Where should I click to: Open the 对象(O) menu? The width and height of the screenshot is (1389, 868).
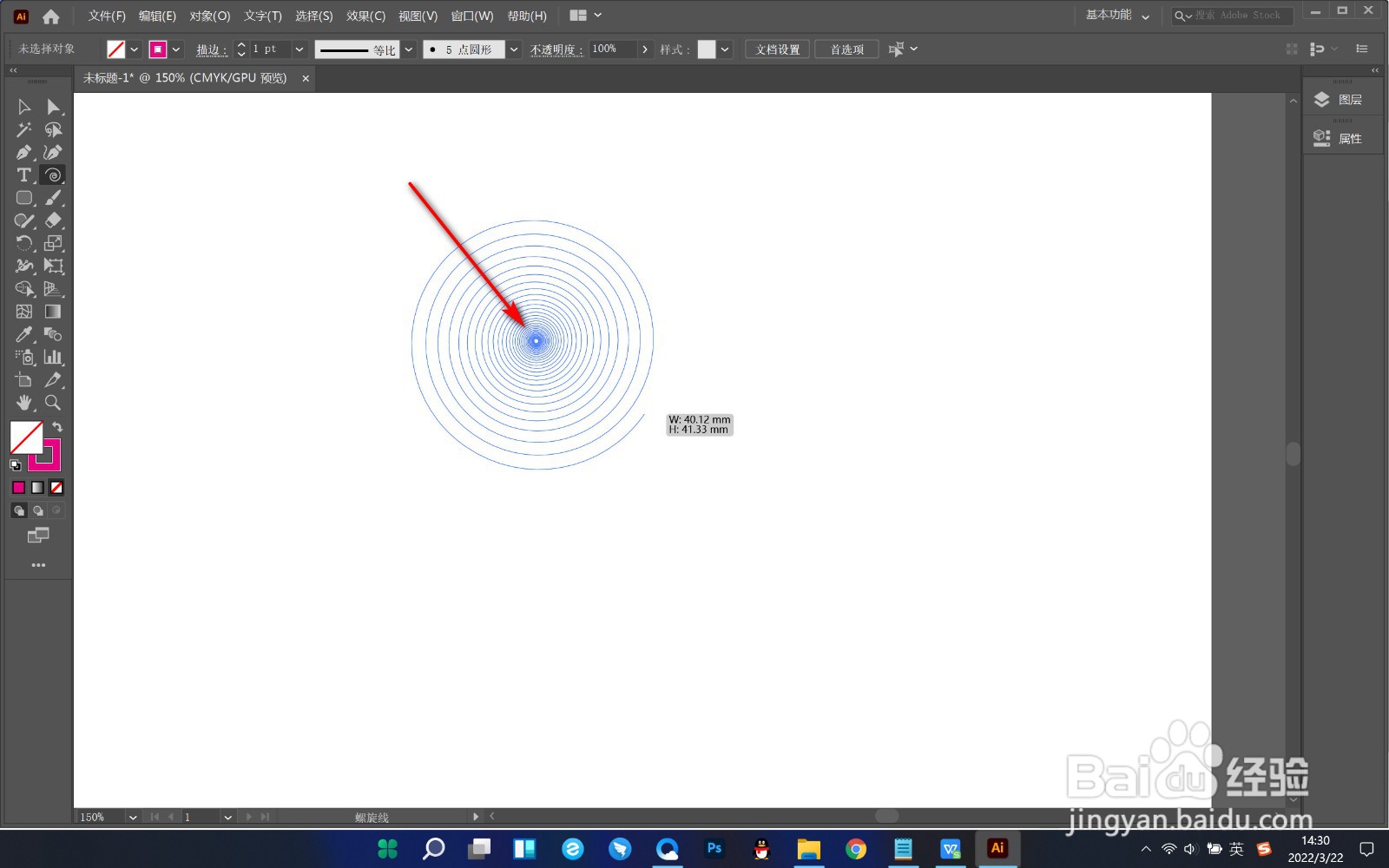(x=210, y=16)
